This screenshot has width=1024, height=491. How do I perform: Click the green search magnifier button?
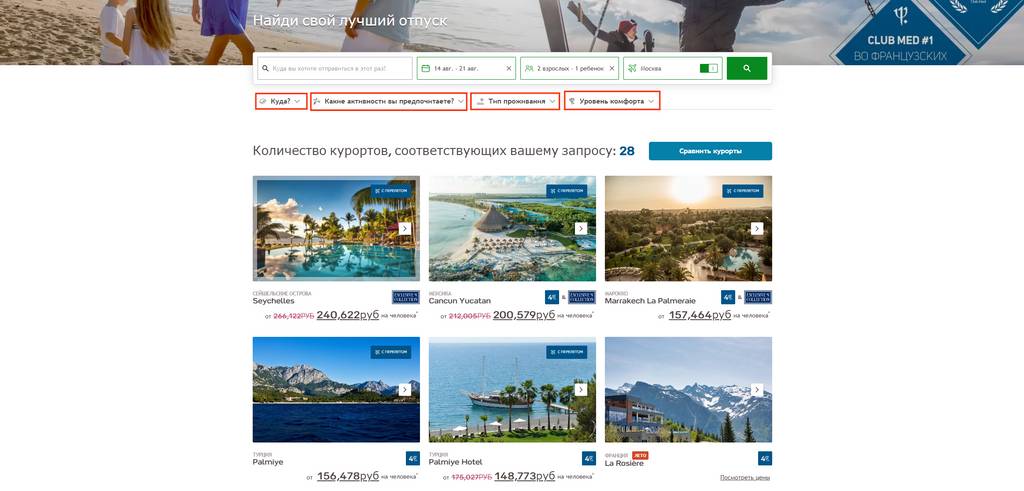coord(746,68)
